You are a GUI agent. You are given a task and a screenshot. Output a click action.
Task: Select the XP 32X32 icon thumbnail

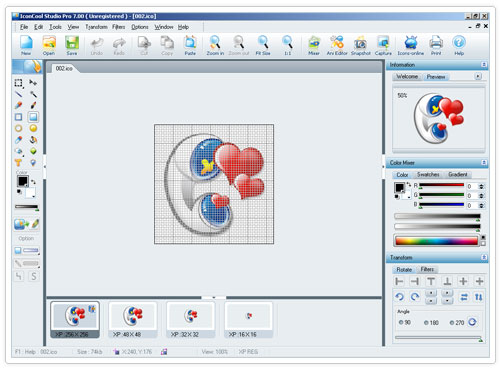point(191,320)
